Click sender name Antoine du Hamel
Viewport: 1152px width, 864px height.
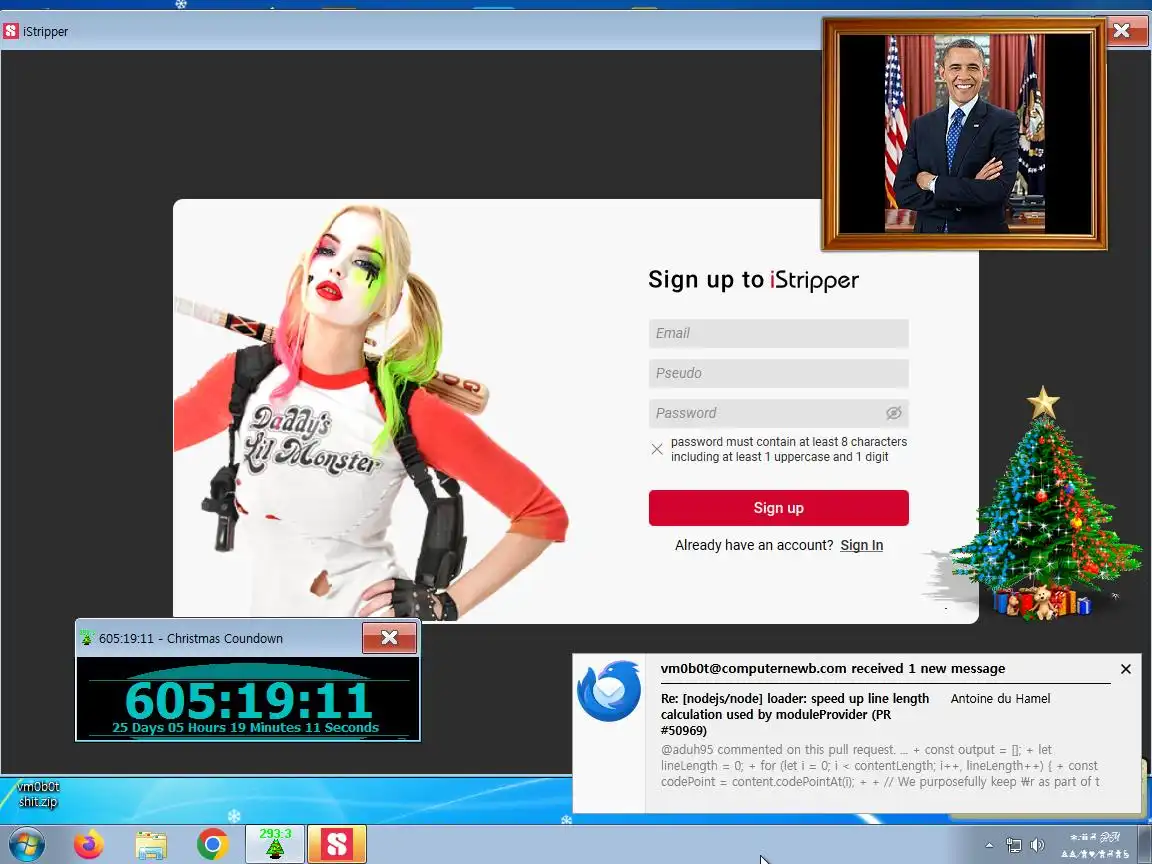pos(1000,699)
